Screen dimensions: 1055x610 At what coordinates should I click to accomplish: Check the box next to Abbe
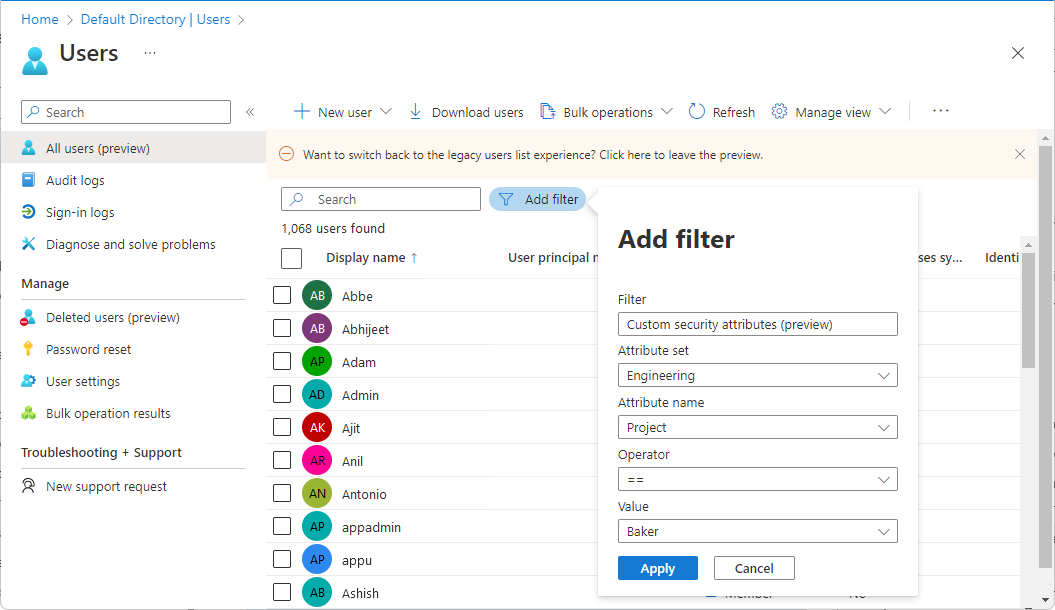(x=282, y=295)
